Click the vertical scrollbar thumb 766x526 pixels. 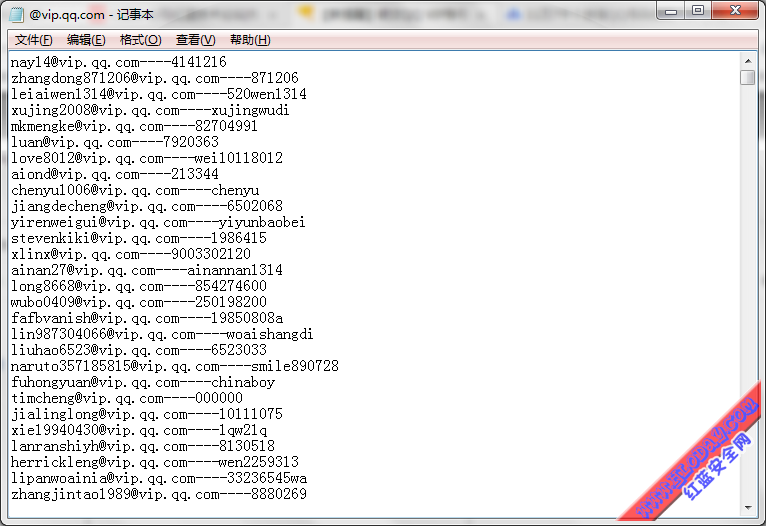(748, 77)
